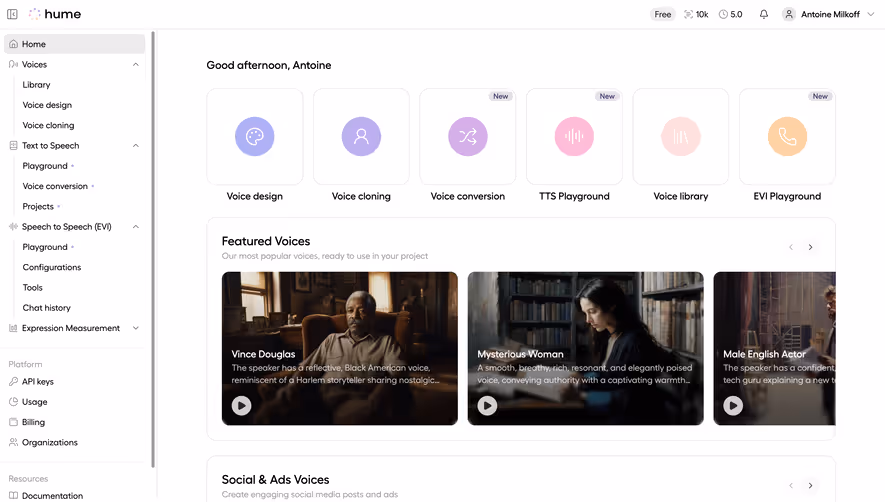The height and width of the screenshot is (502, 885).
Task: Open the Vince Douglas voice card
Action: [340, 348]
